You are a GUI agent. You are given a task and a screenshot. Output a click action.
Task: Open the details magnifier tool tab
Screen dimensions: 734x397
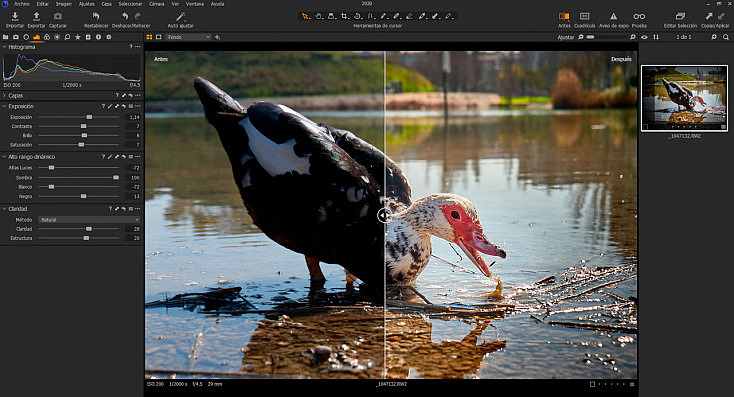pyautogui.click(x=67, y=37)
